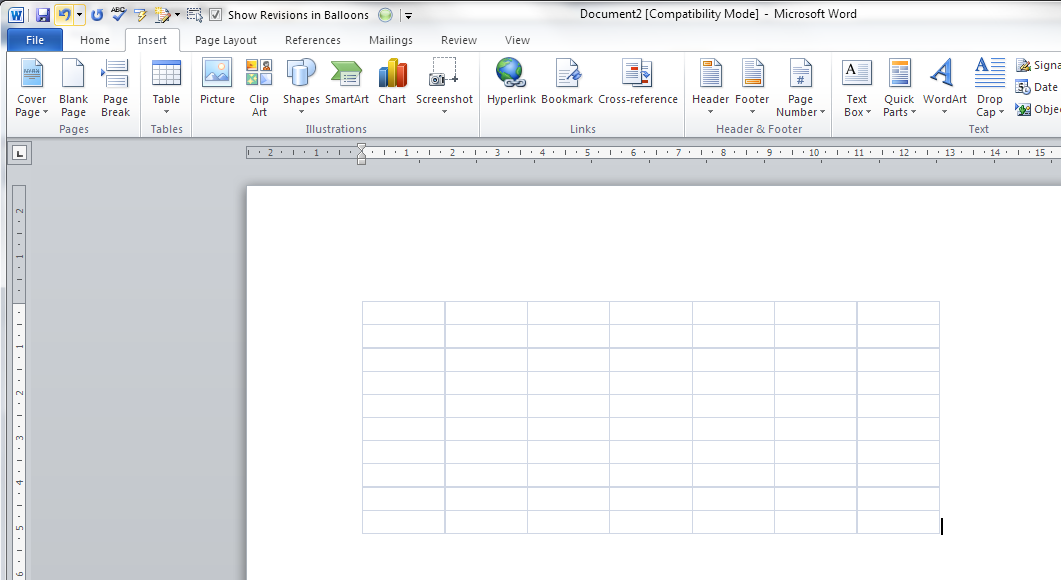The height and width of the screenshot is (580, 1061).
Task: Insert a Page Break
Action: 115,86
